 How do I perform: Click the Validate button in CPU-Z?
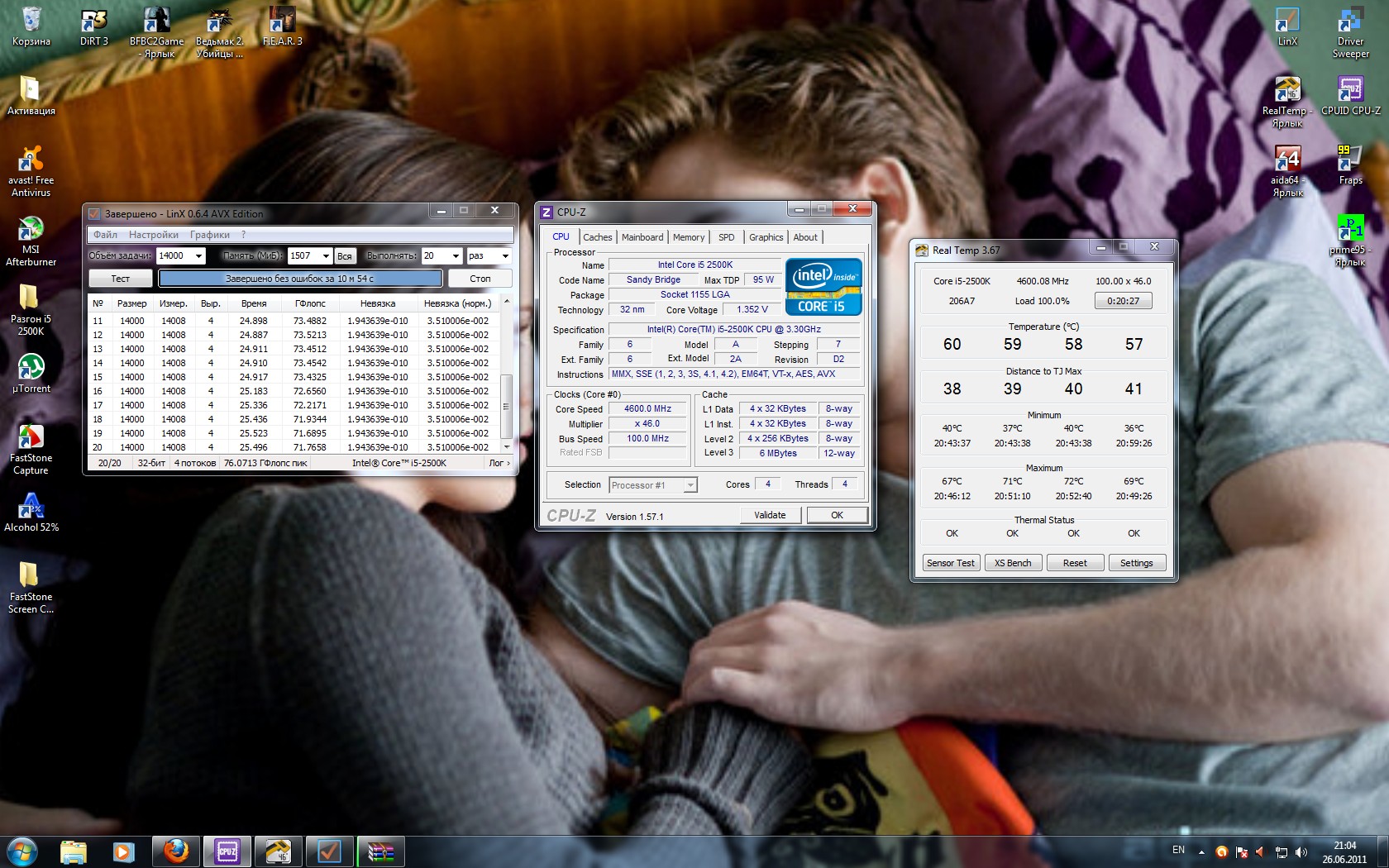point(770,515)
